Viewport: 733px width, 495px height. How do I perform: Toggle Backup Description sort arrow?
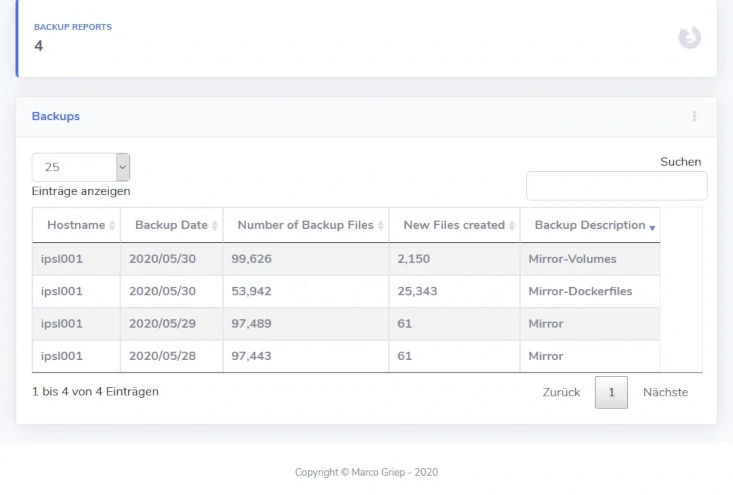pyautogui.click(x=652, y=227)
